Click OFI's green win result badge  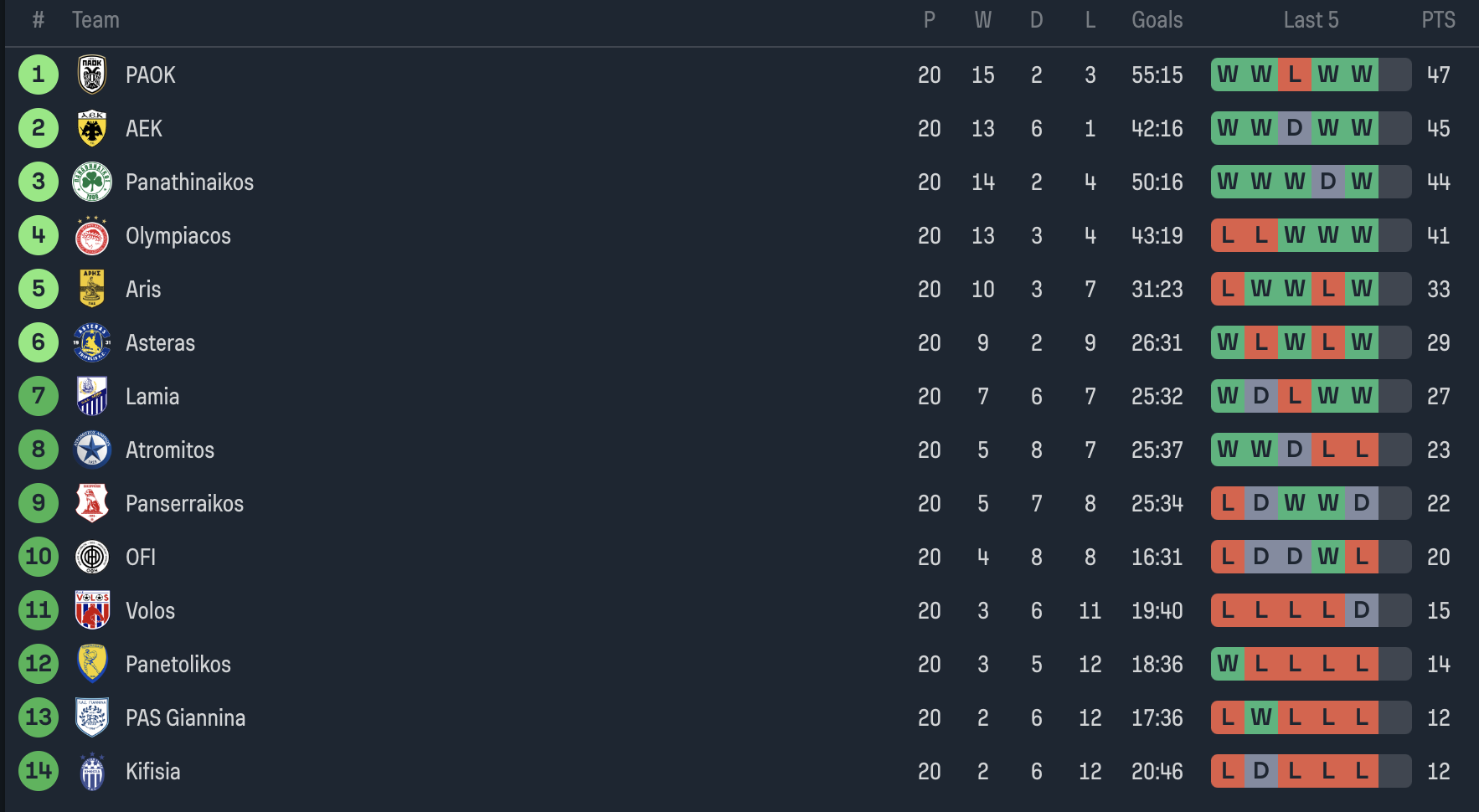click(1328, 558)
